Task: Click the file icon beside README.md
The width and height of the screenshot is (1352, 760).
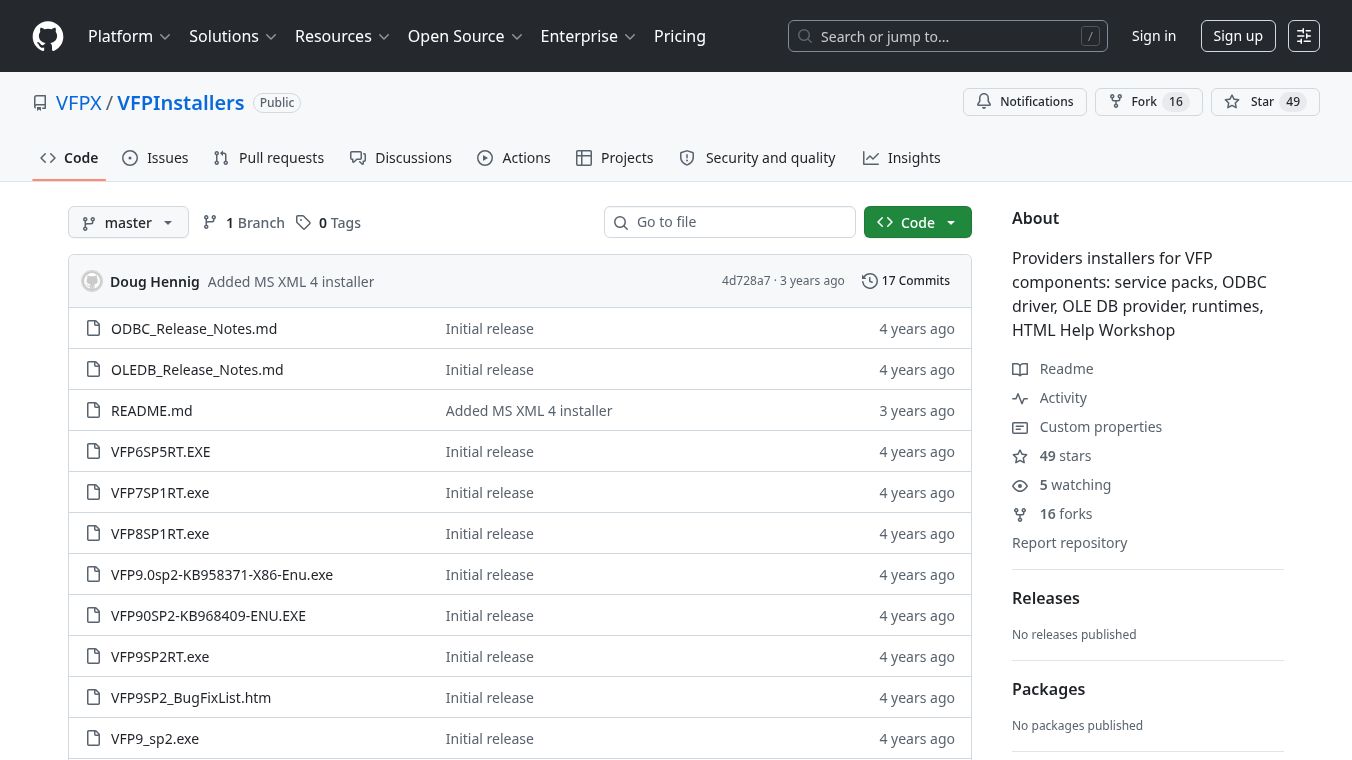Action: [x=93, y=410]
